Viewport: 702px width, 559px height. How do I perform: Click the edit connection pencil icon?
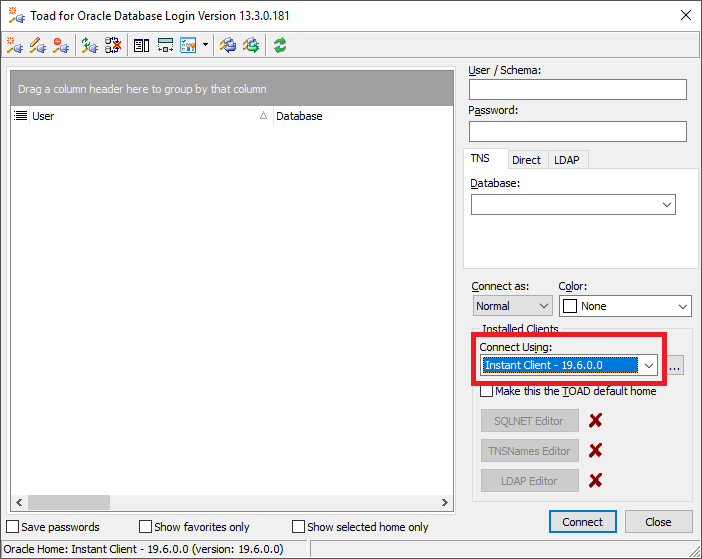[x=38, y=45]
